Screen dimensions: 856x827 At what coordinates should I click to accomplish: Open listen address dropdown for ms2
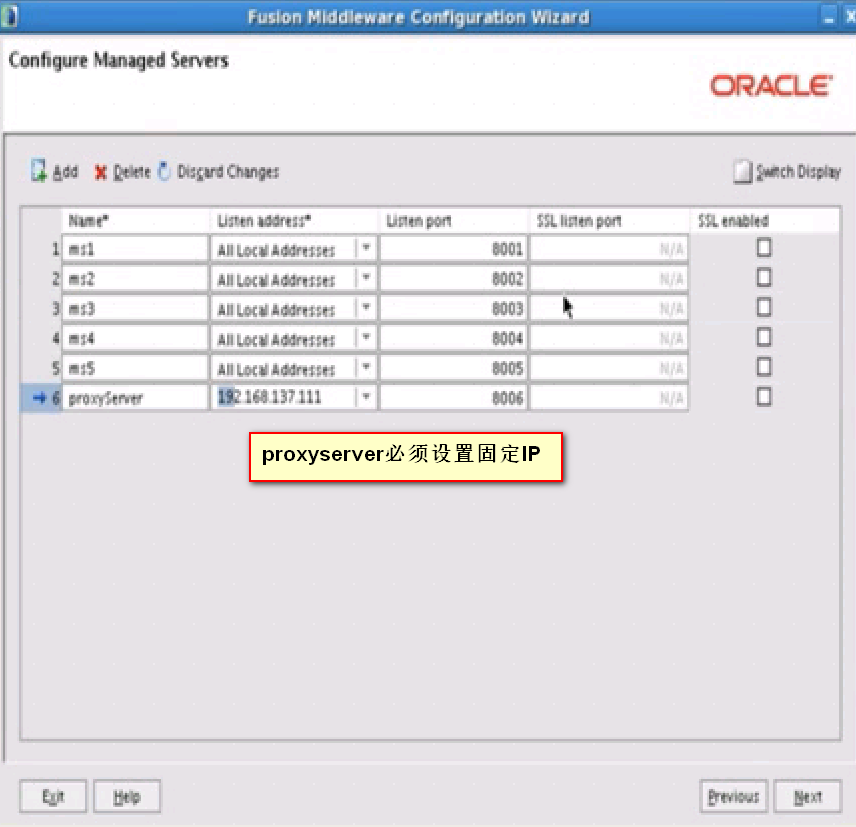click(x=366, y=278)
